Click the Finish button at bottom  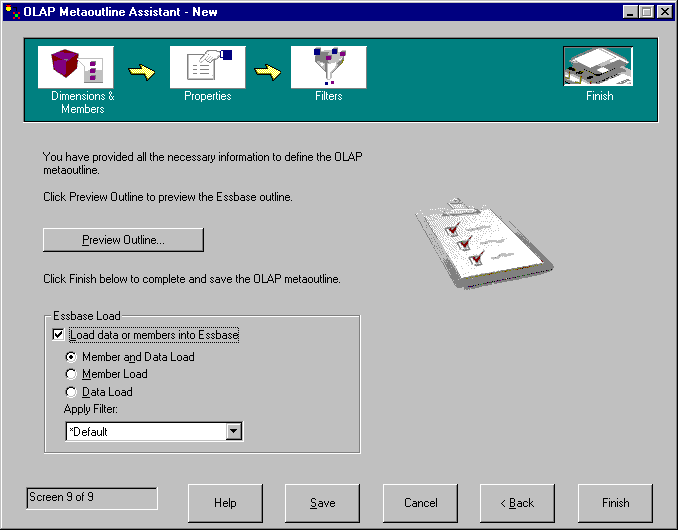[x=615, y=503]
